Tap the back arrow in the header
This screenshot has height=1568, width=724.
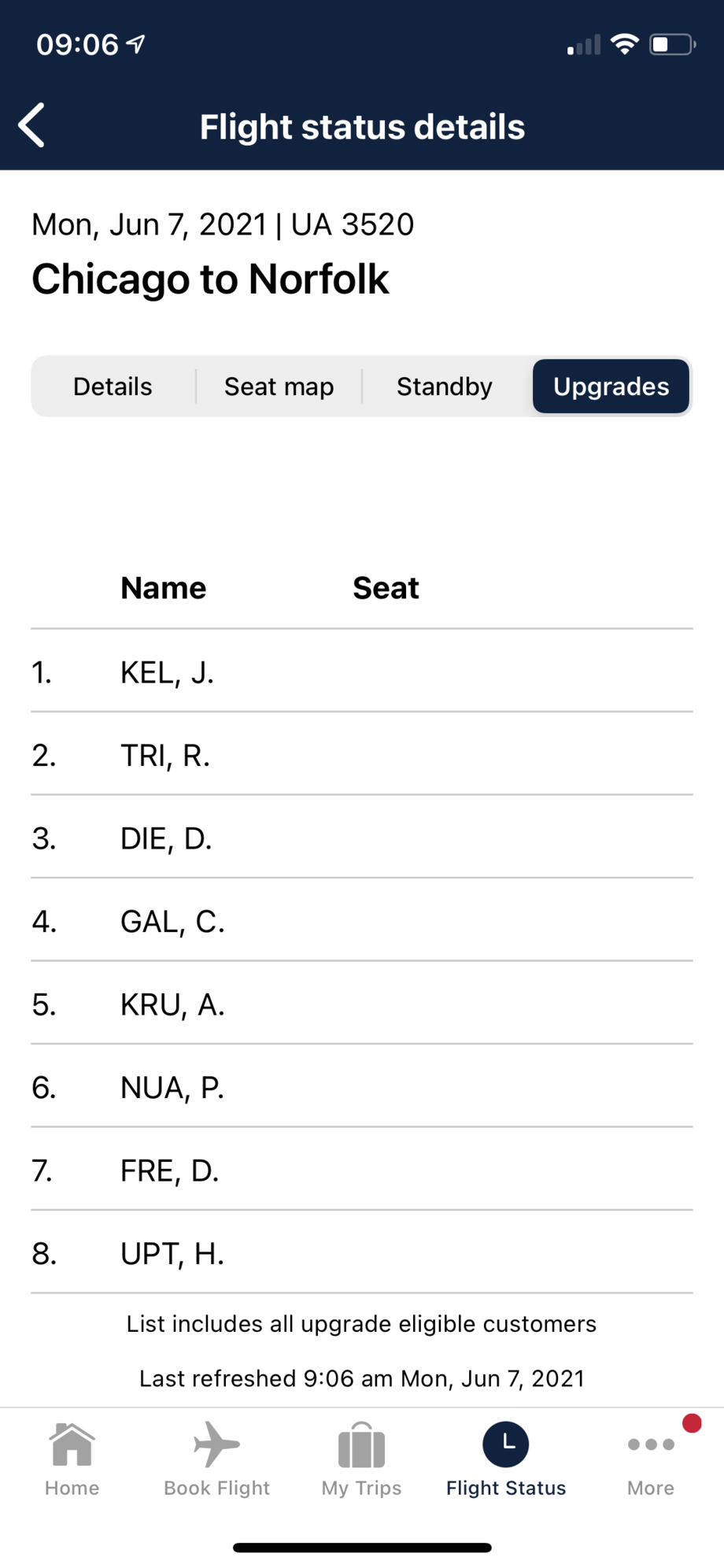(x=31, y=125)
